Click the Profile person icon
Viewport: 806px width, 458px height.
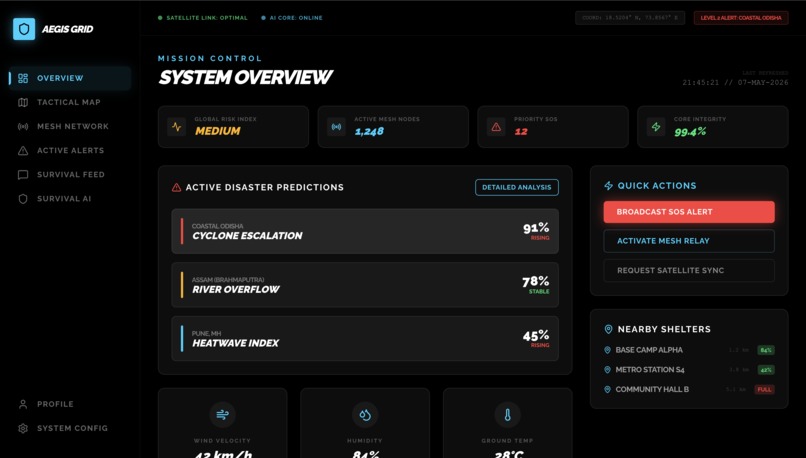(x=23, y=404)
